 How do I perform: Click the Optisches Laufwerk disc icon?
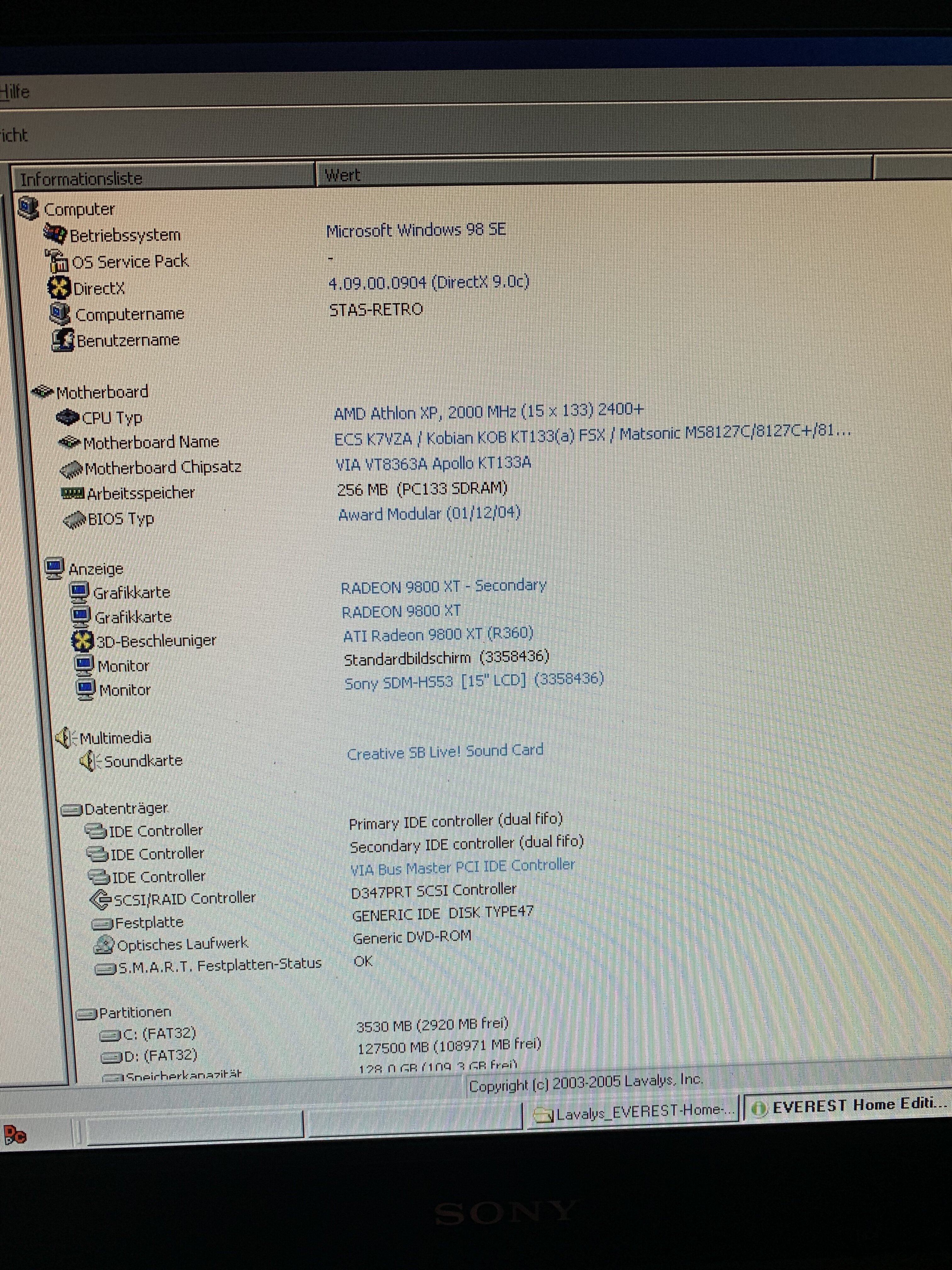(105, 945)
